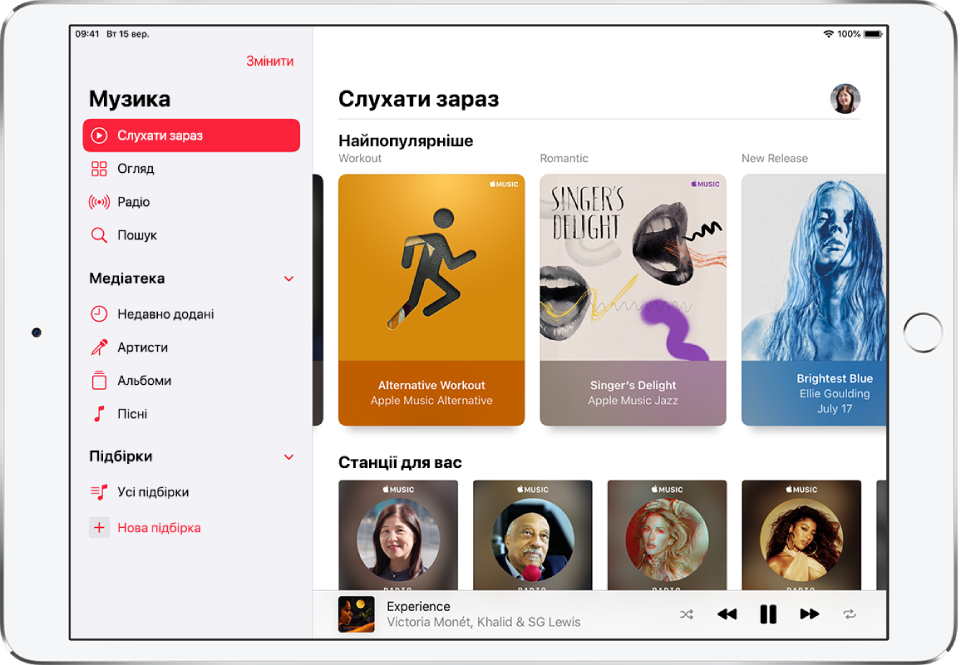Click the radio waves icon beside Радіо
This screenshot has width=963, height=665.
99,202
